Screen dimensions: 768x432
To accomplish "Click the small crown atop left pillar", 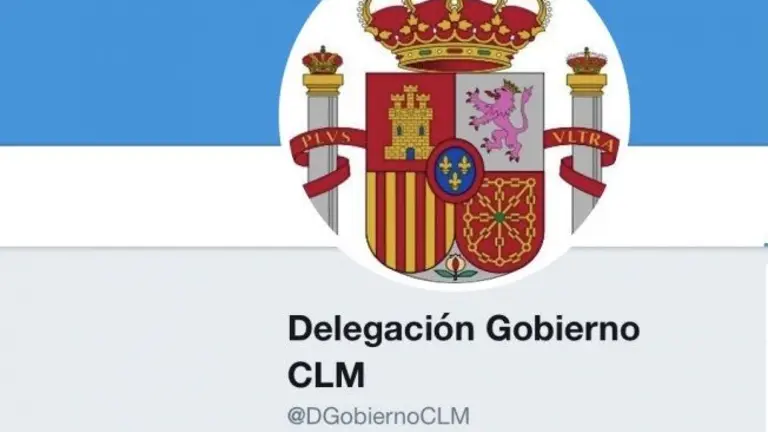I will (x=322, y=61).
